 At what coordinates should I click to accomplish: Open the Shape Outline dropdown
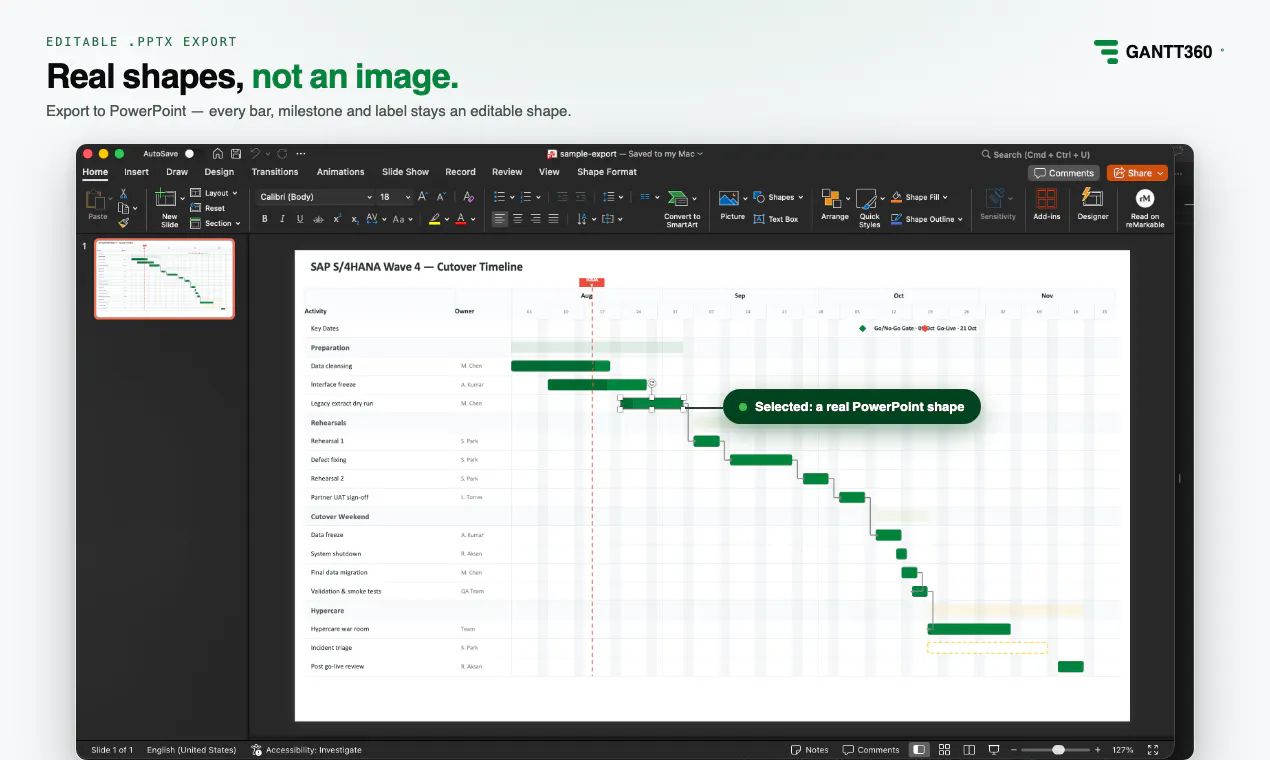(926, 219)
